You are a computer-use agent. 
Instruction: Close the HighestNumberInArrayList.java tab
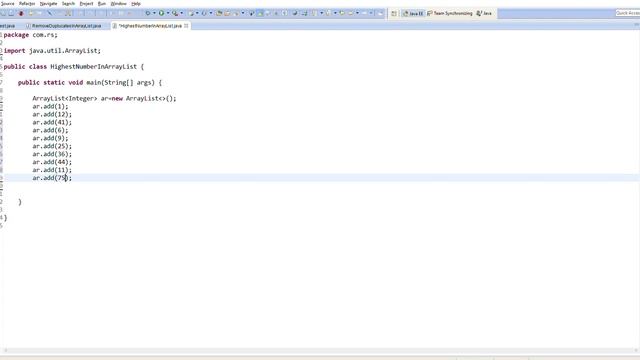point(186,26)
